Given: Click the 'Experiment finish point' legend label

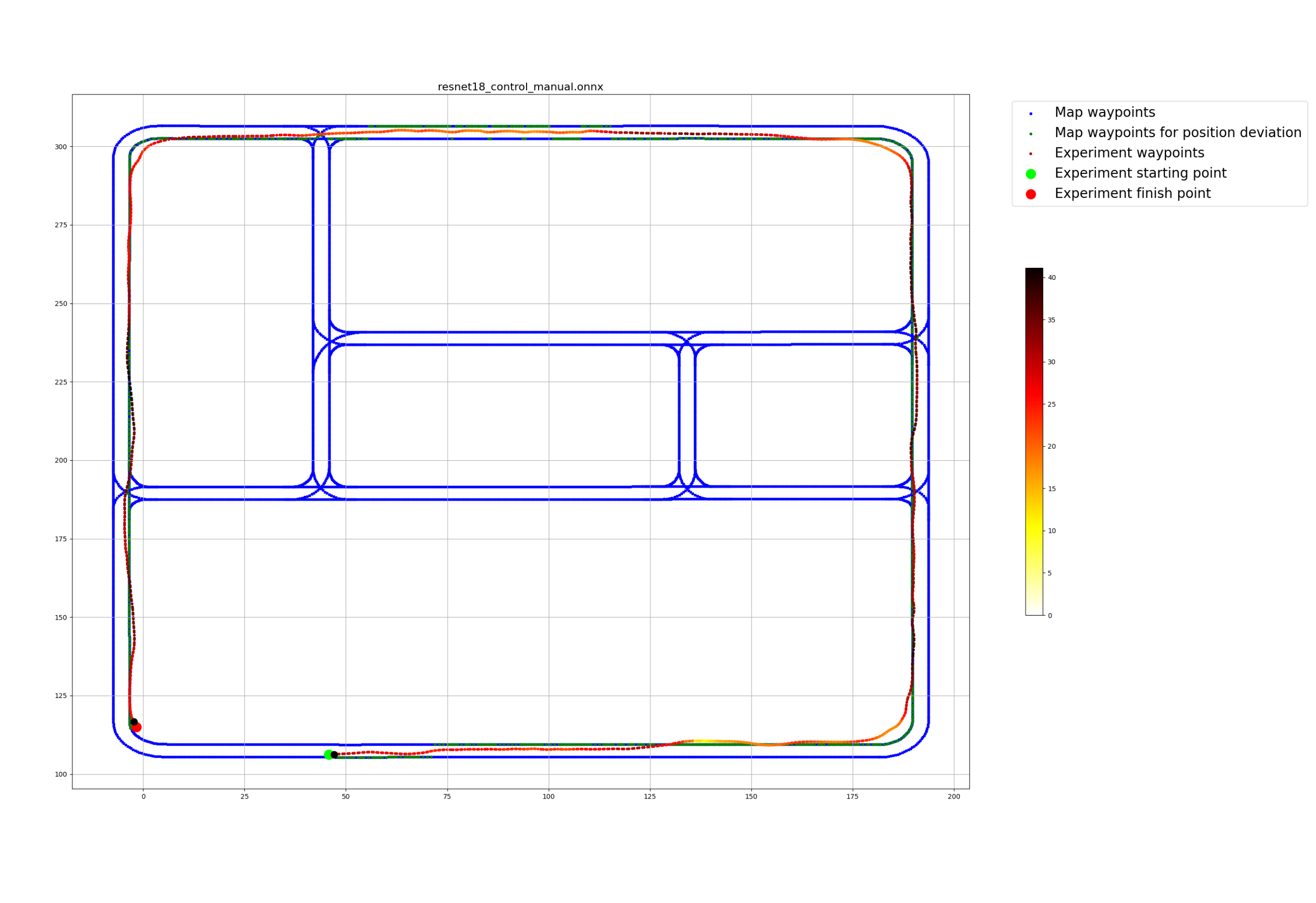Looking at the screenshot, I should pyautogui.click(x=1133, y=193).
